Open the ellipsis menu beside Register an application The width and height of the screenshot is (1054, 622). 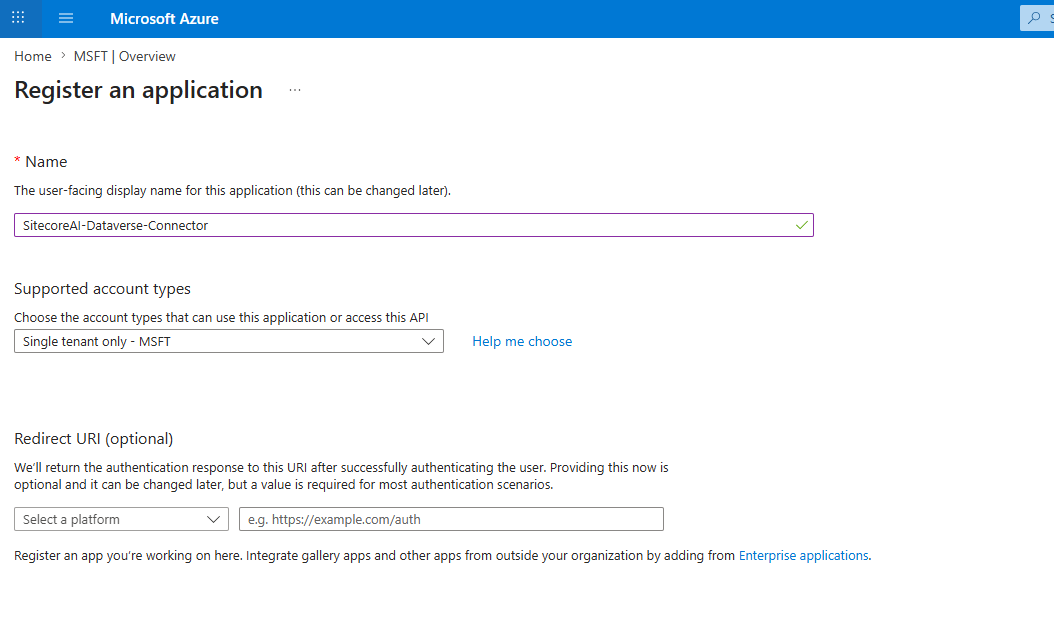pos(295,90)
